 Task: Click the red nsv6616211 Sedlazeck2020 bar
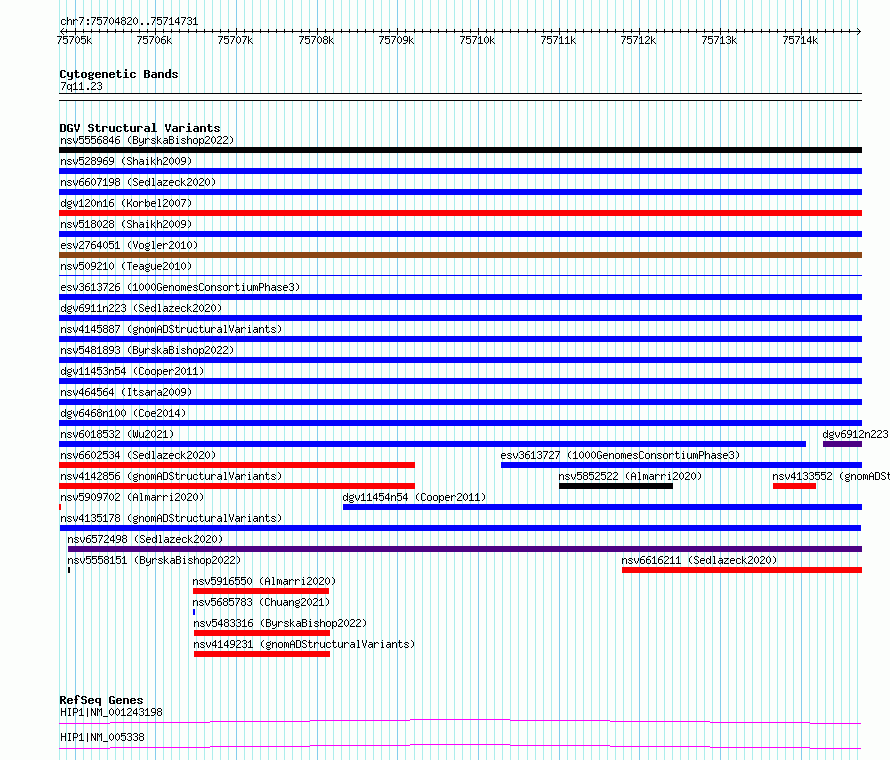tap(742, 570)
